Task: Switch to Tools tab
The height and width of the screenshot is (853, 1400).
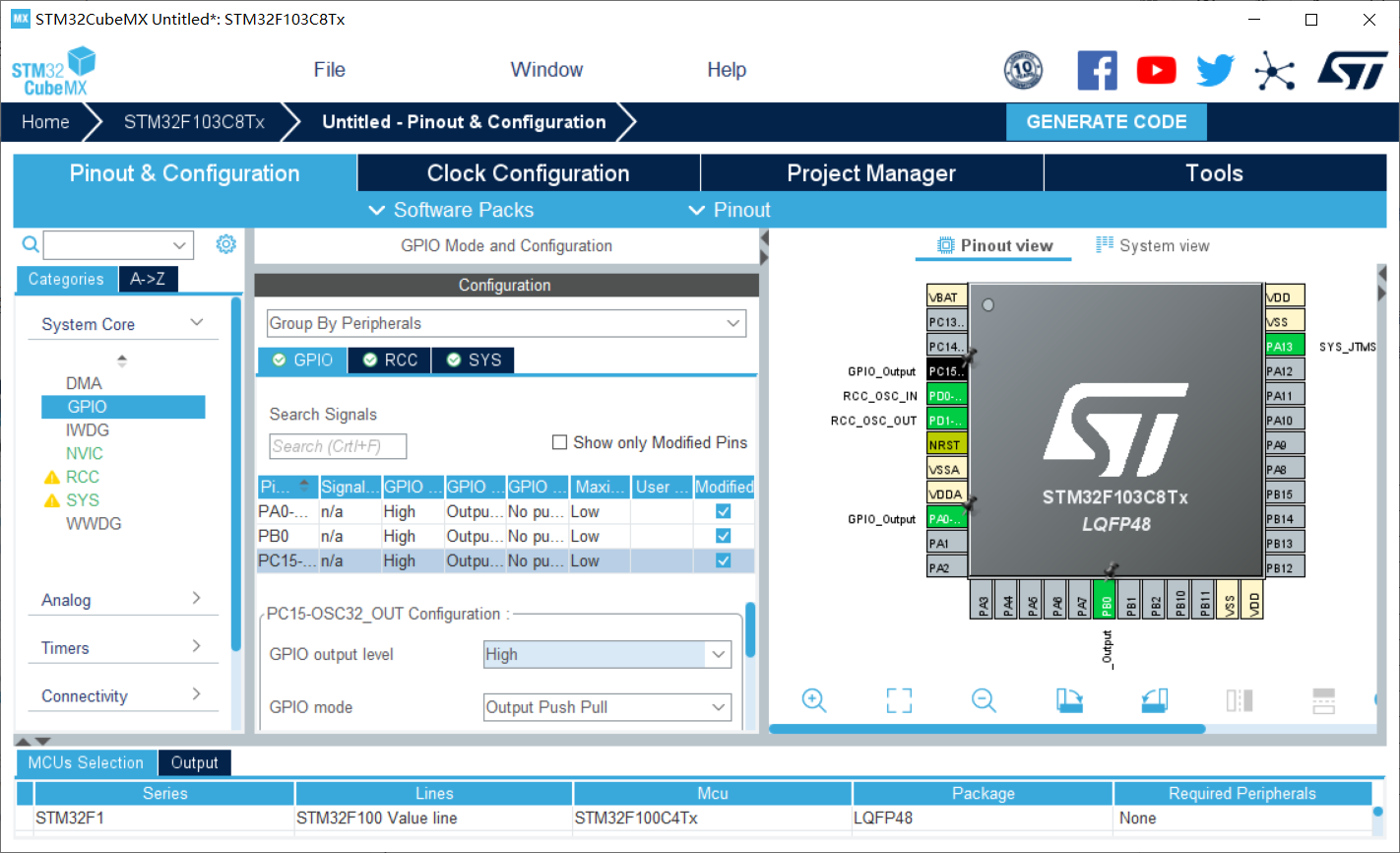Action: click(x=1215, y=173)
